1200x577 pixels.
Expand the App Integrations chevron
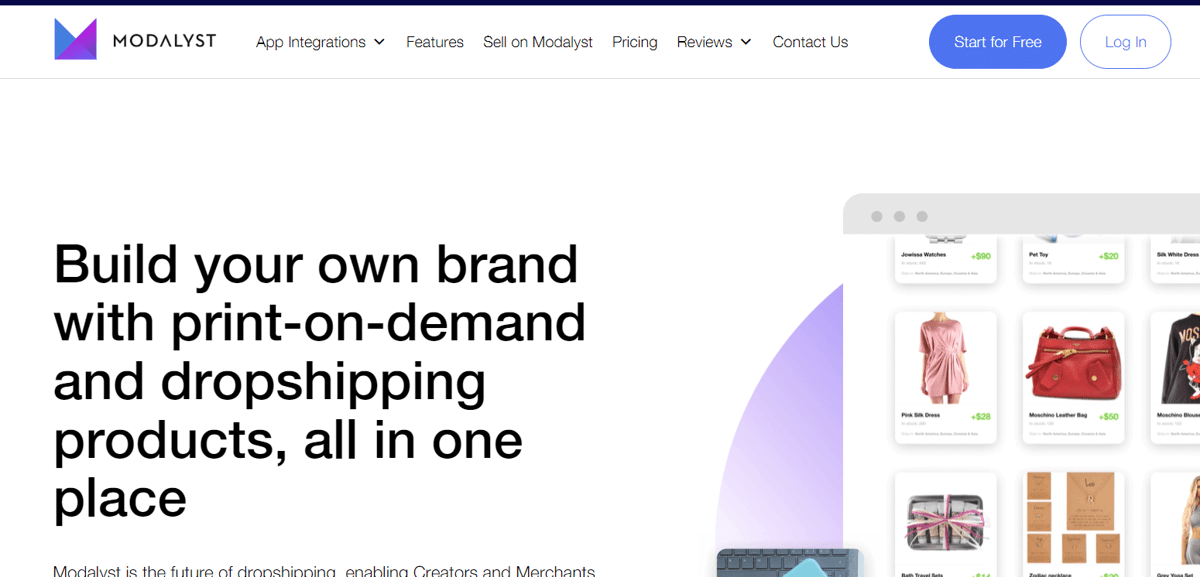click(x=379, y=42)
